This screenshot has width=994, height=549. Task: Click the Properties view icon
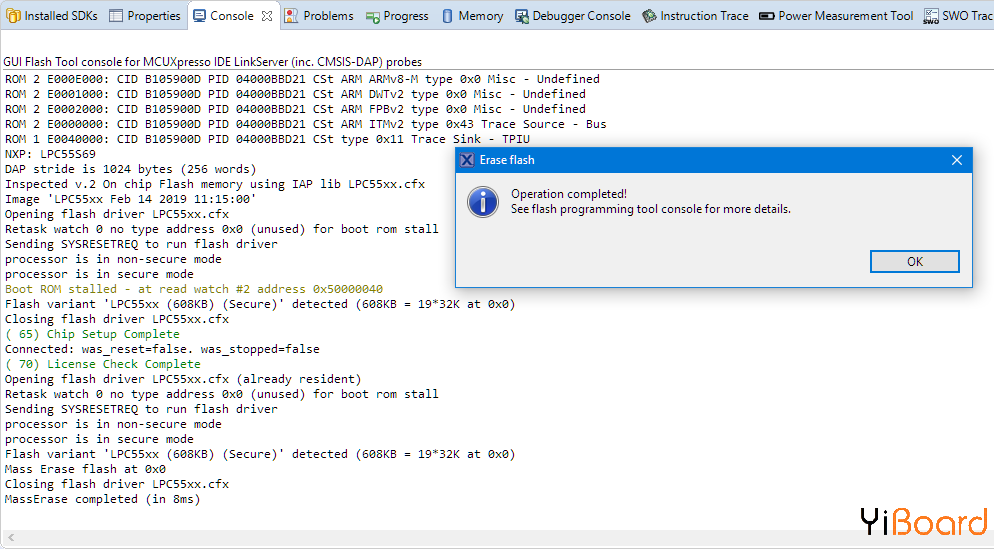(116, 16)
